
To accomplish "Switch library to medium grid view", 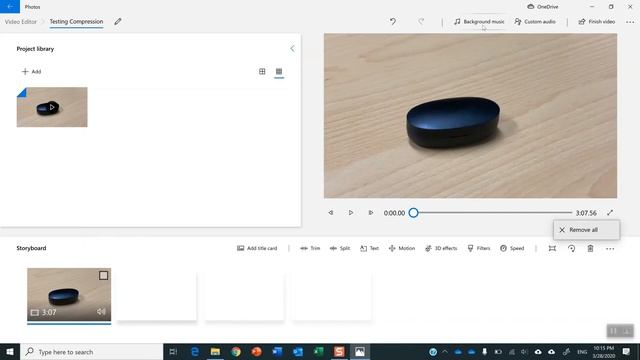I will (x=262, y=71).
